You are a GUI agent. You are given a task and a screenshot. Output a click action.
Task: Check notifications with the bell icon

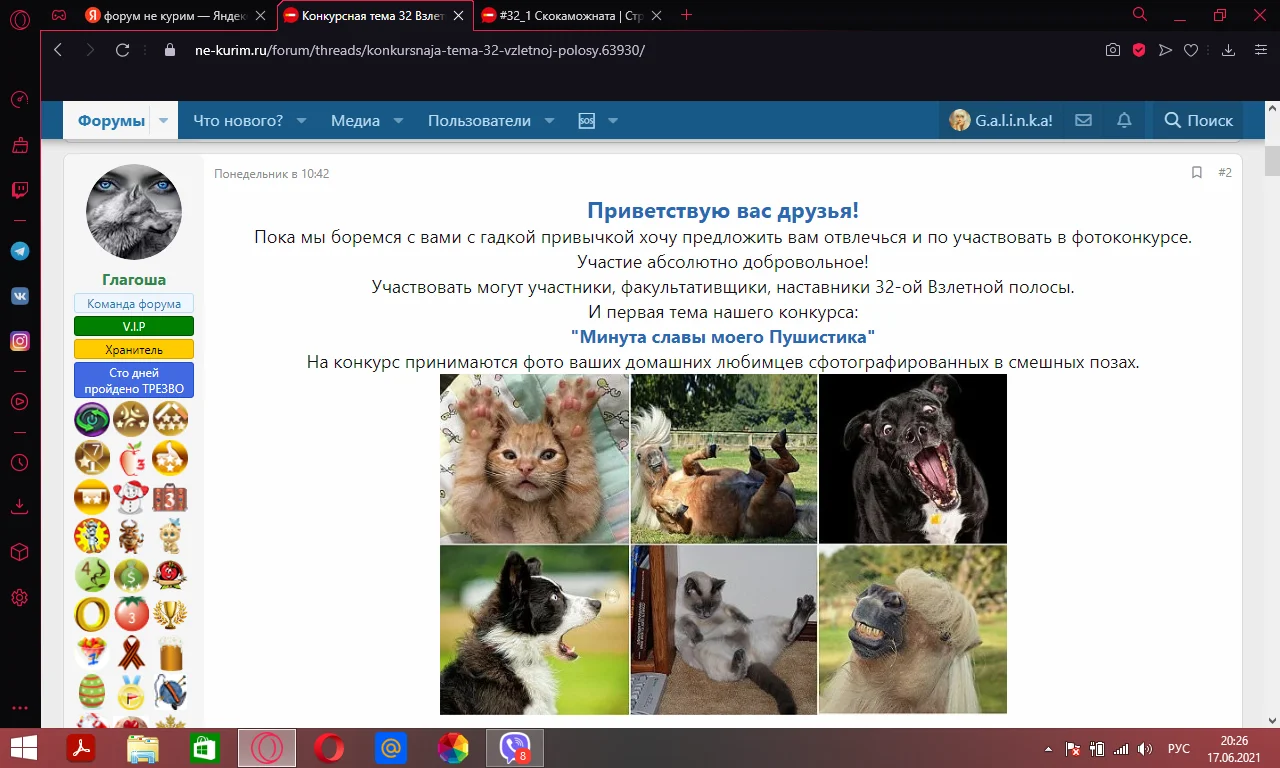(1123, 120)
